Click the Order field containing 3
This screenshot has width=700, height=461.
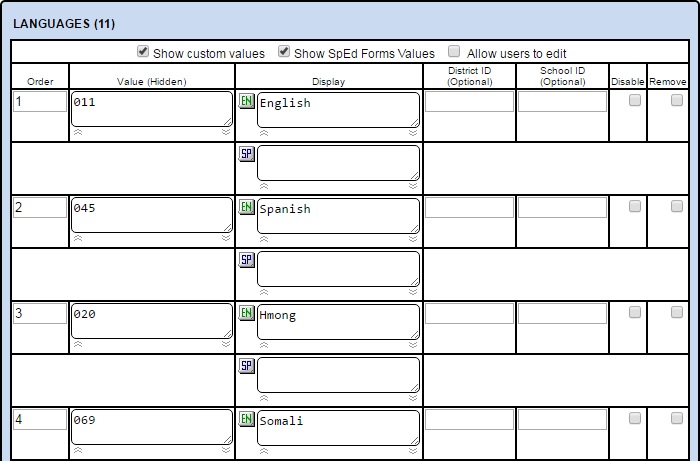point(39,314)
